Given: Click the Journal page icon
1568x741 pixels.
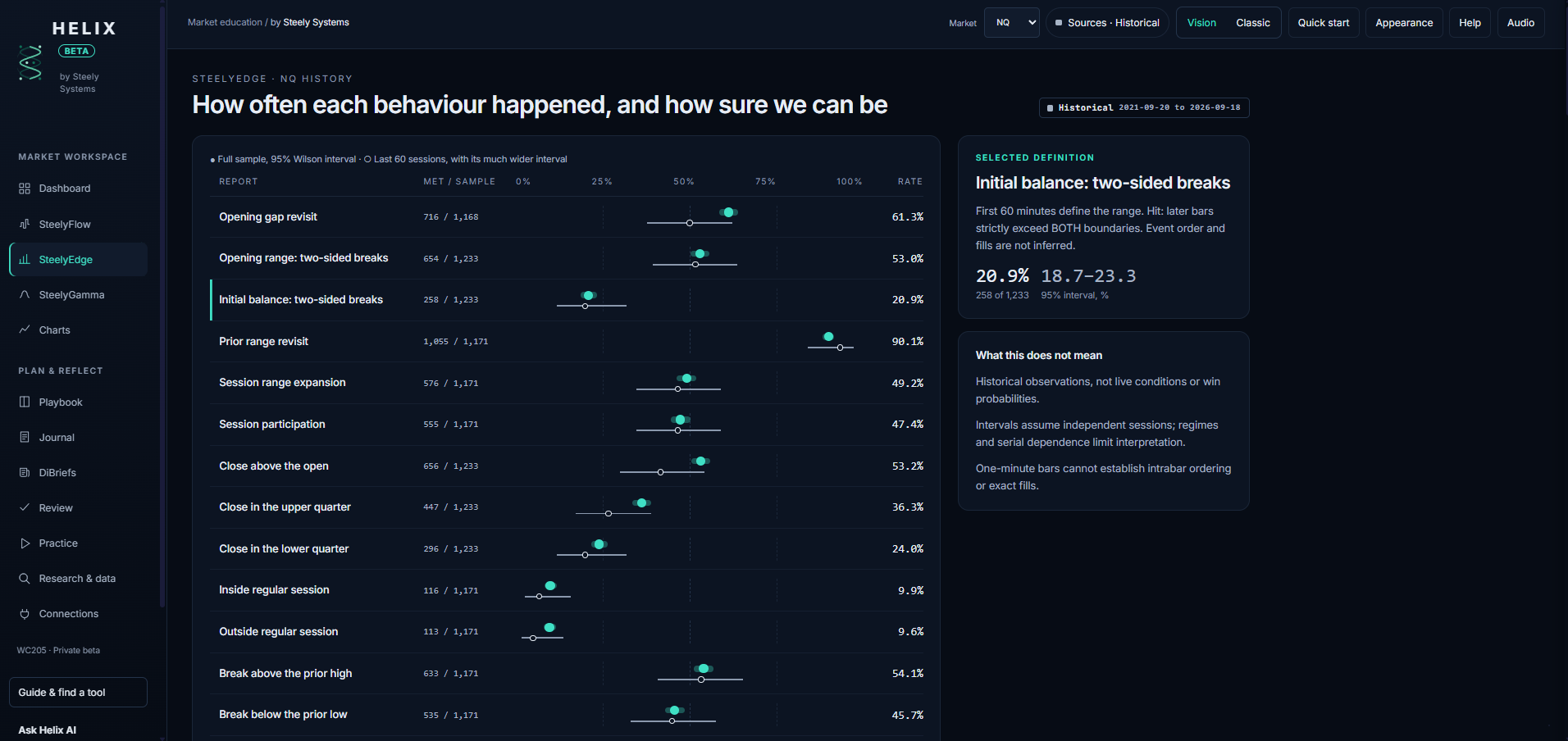Looking at the screenshot, I should pyautogui.click(x=25, y=437).
